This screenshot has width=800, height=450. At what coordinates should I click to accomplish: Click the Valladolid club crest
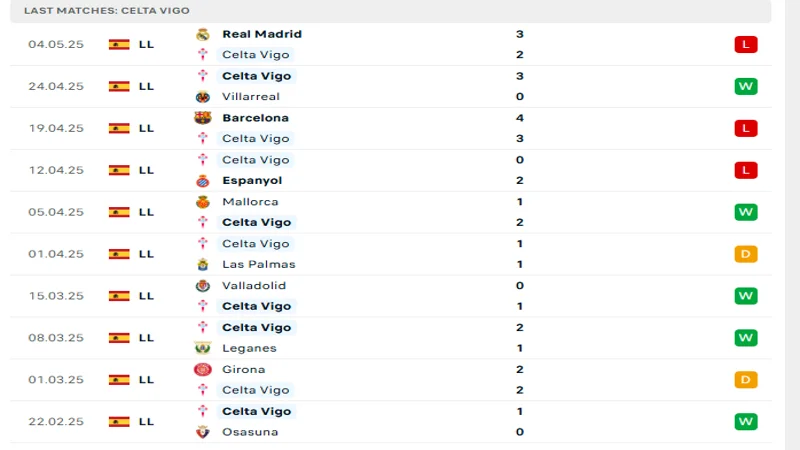202,286
